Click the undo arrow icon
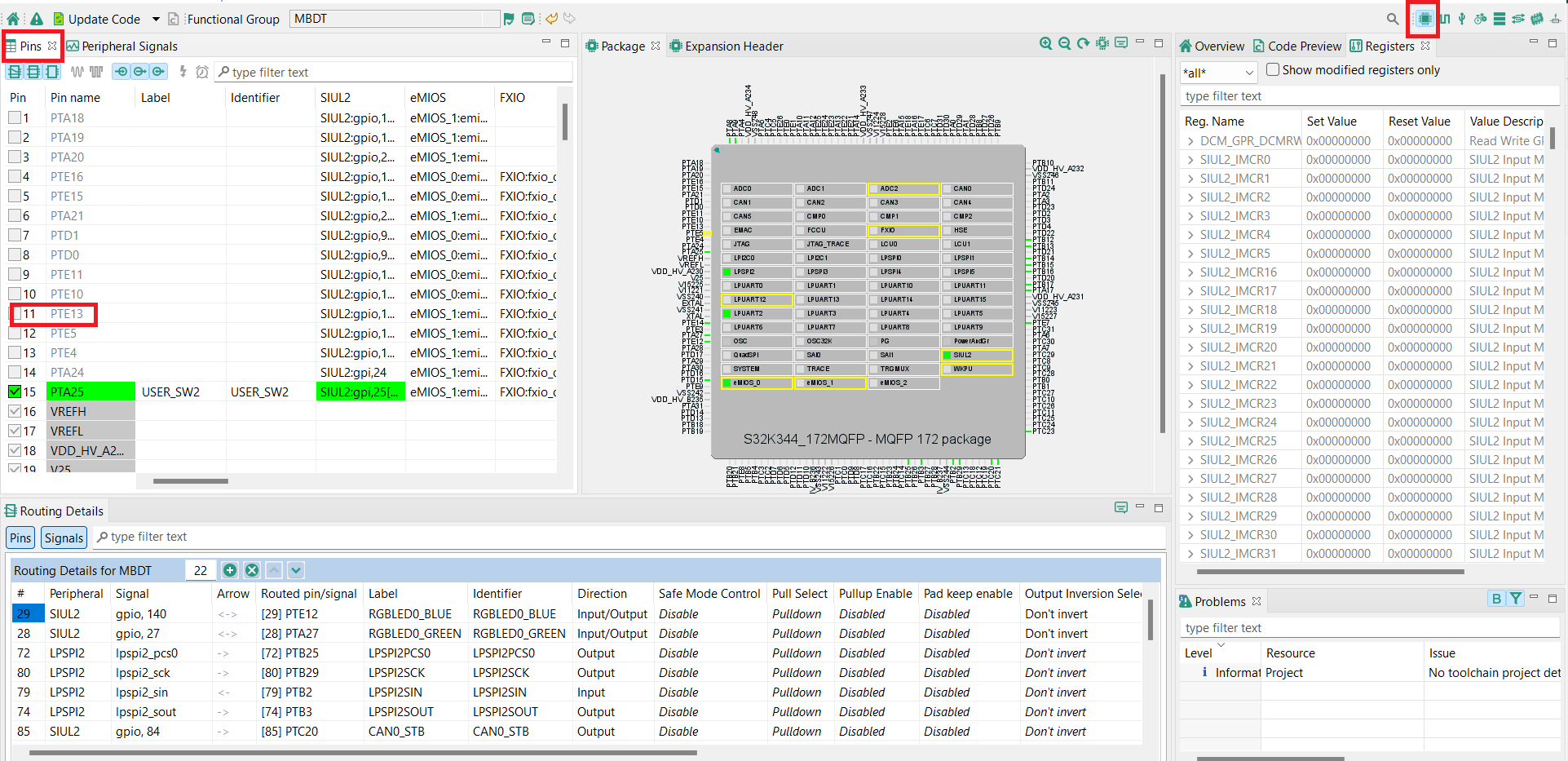 click(552, 19)
